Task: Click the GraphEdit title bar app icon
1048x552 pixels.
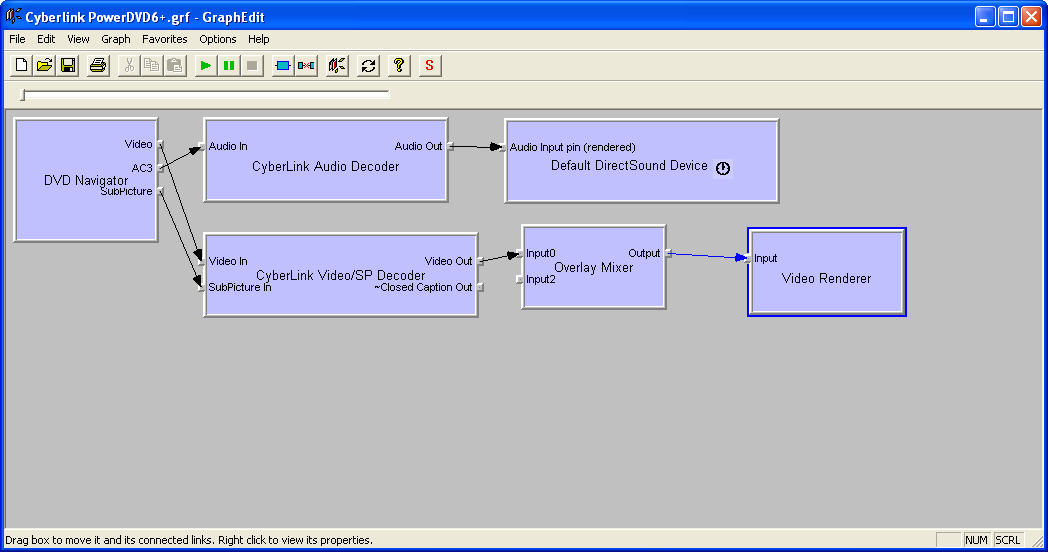Action: 13,16
